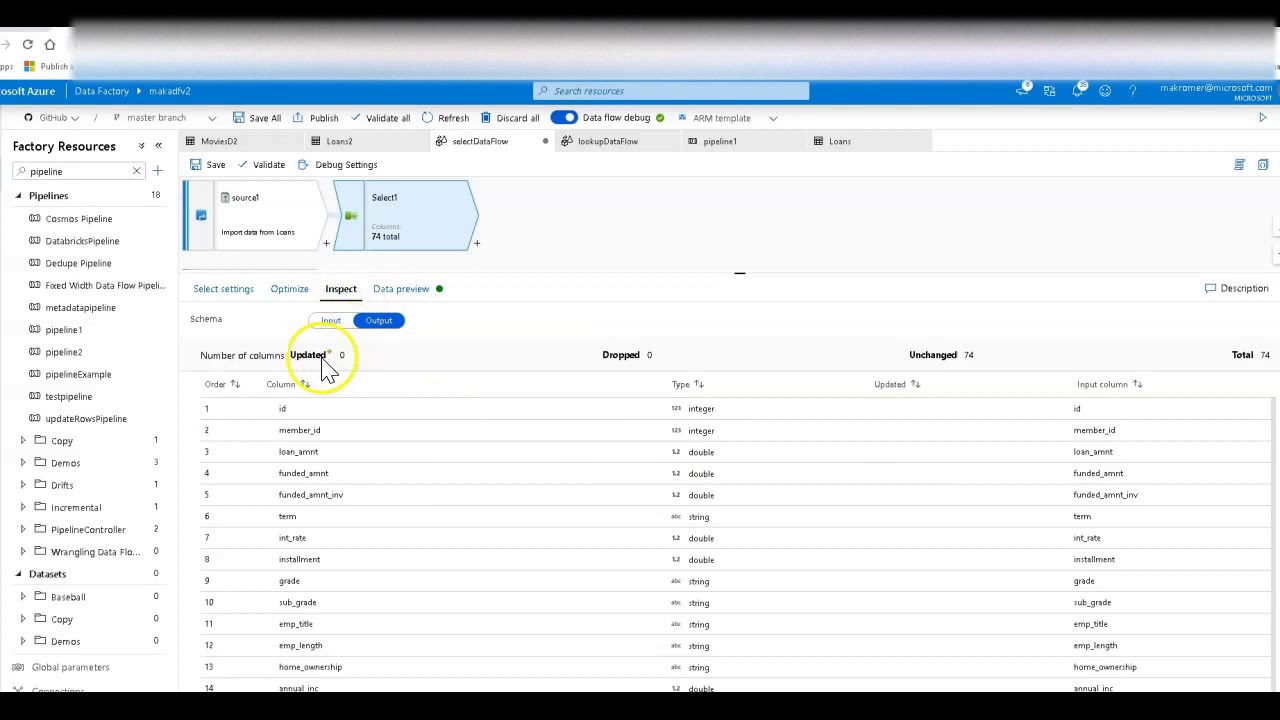Screen dimensions: 1280x720
Task: Open the script view icon at the canvas right
Action: (x=1239, y=165)
